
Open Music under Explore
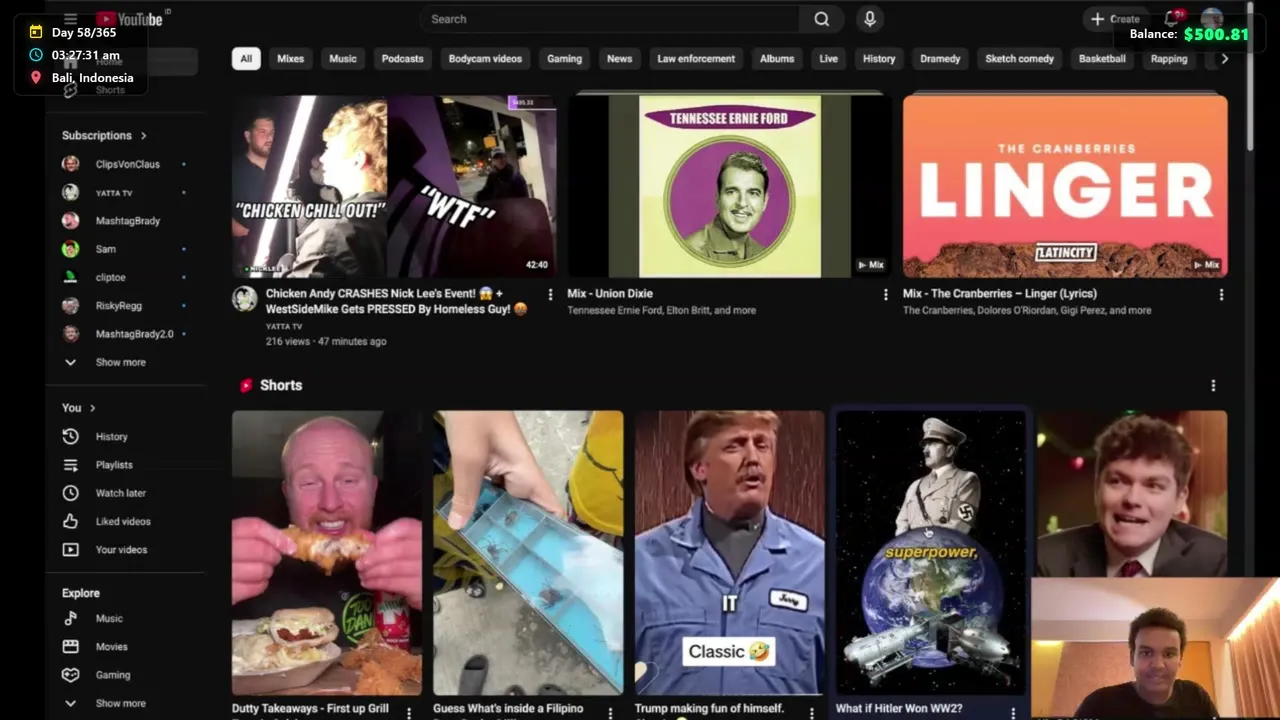pos(110,618)
